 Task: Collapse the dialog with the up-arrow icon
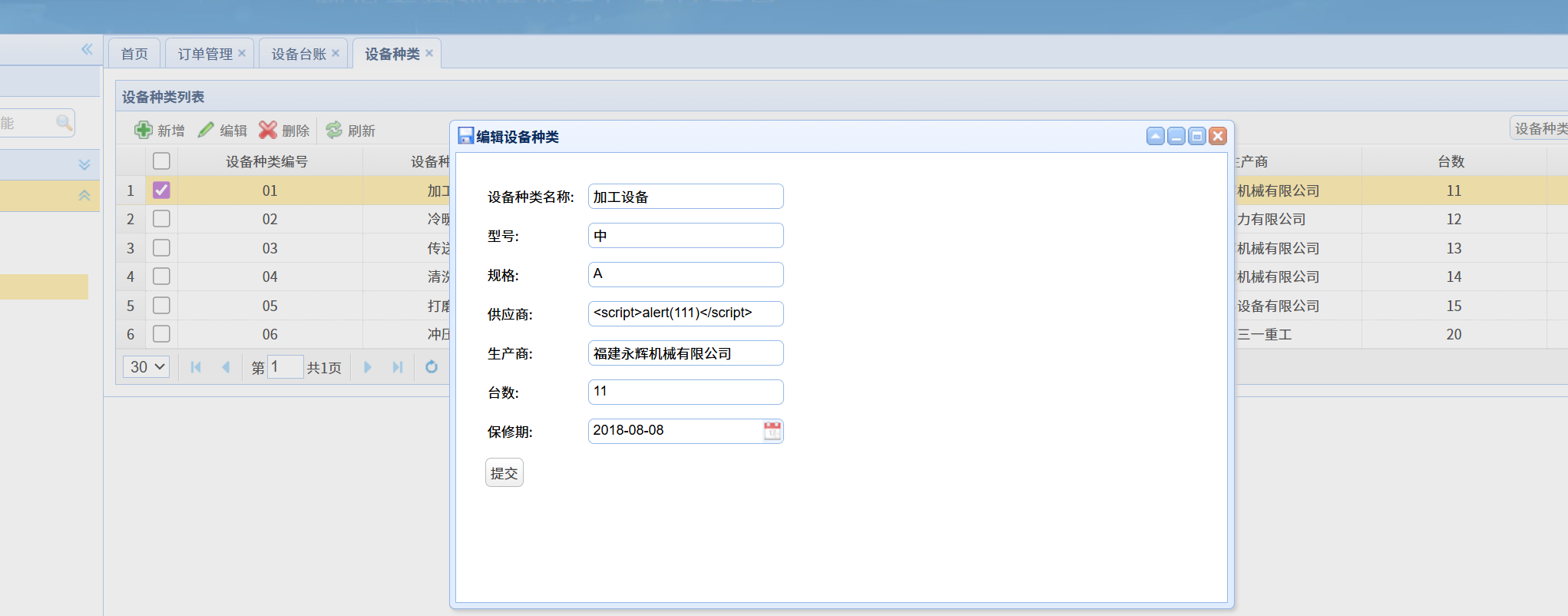point(1155,137)
